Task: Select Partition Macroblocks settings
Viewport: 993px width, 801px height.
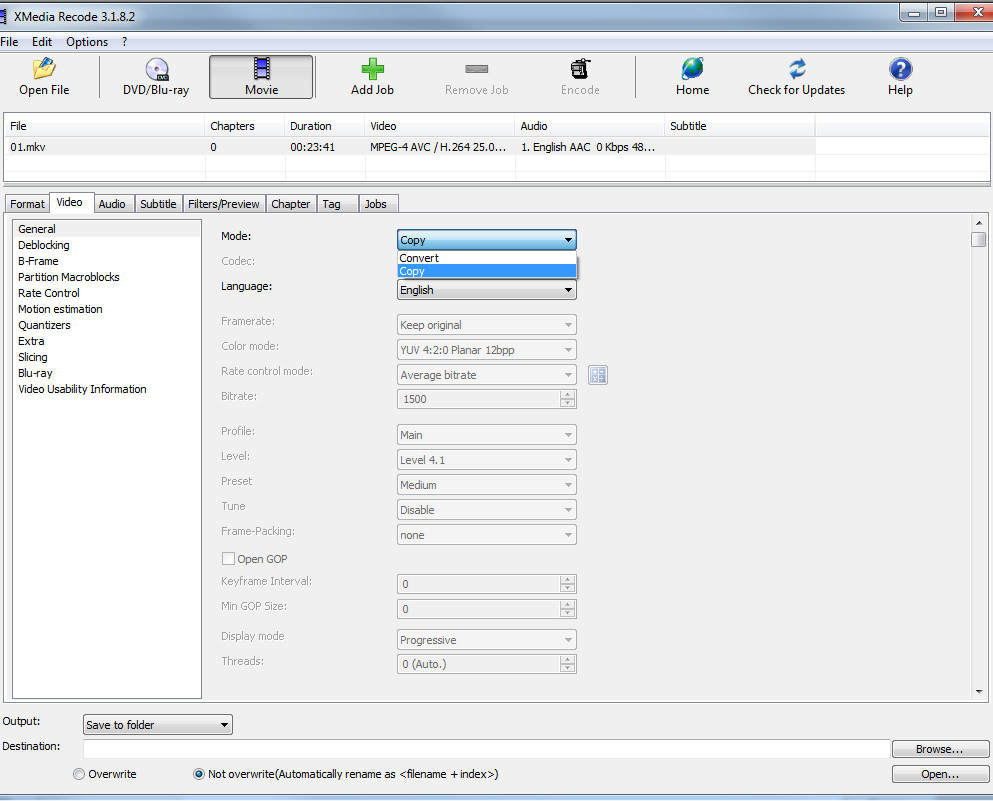Action: pyautogui.click(x=68, y=277)
